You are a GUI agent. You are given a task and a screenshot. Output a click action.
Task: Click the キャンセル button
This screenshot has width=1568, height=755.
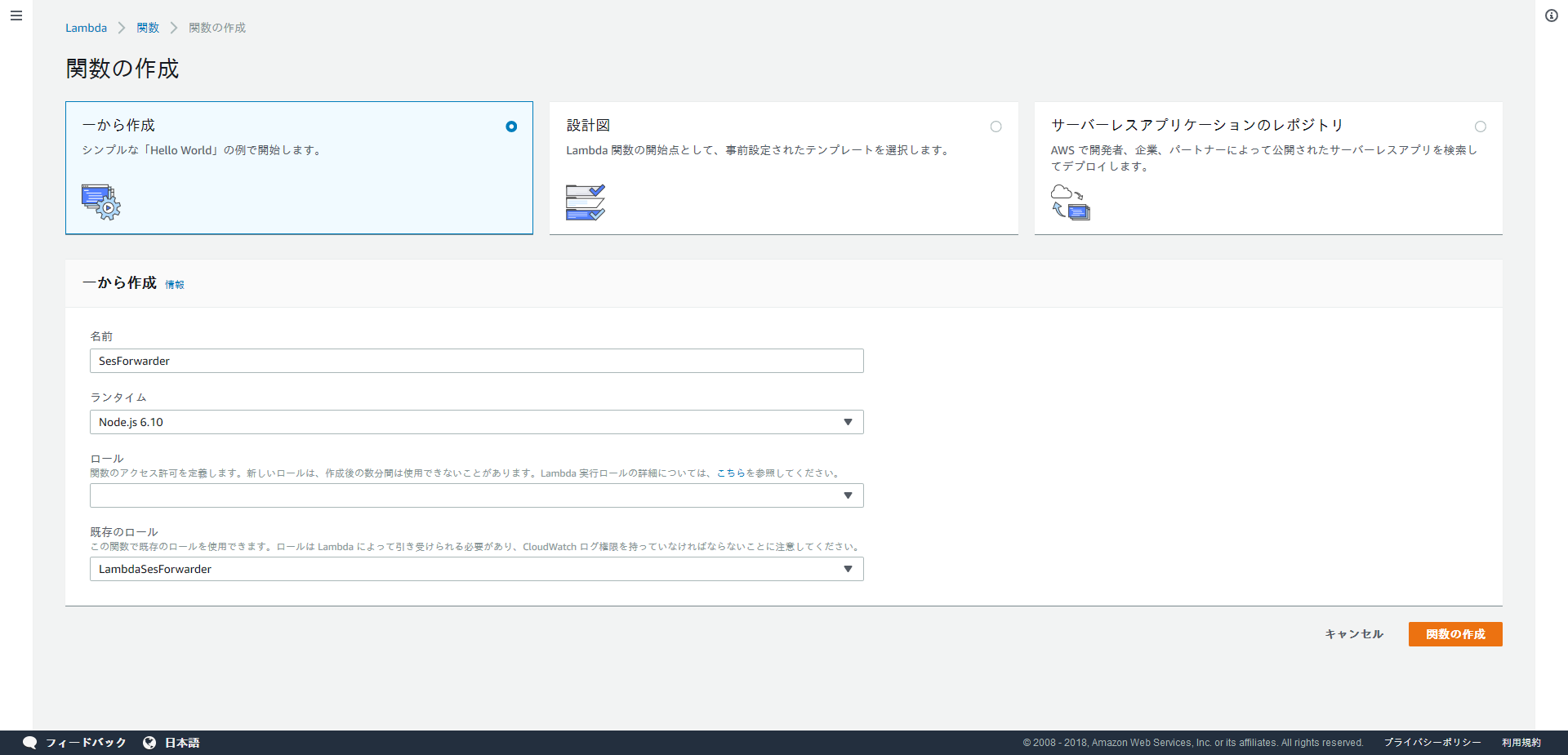point(1354,634)
